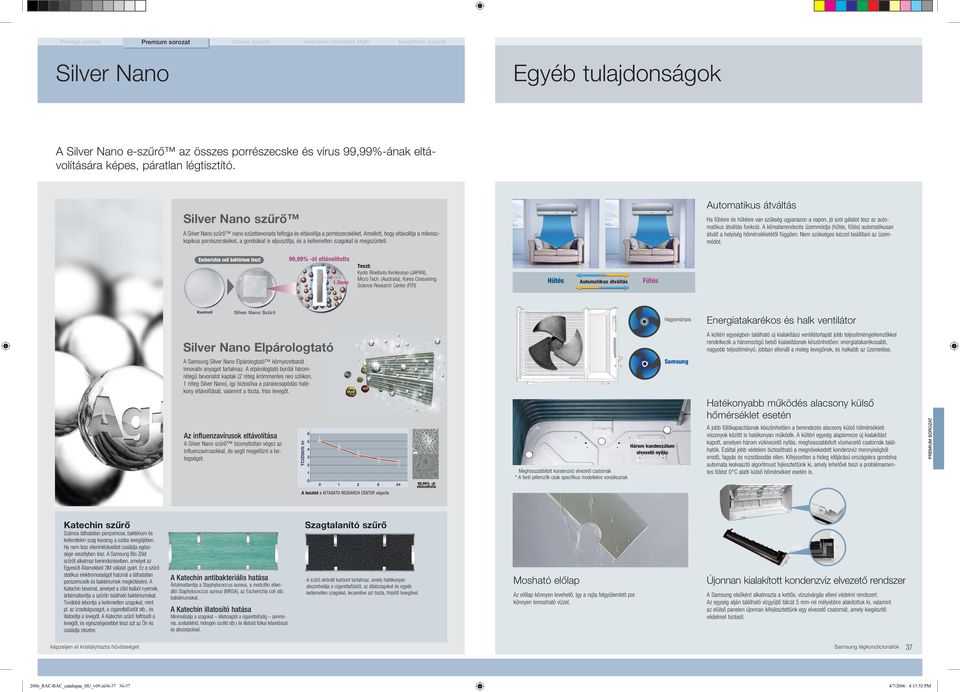This screenshot has height=692, width=960.
Task: Pick the yellow swatch in color bar
Action: click(819, 6)
